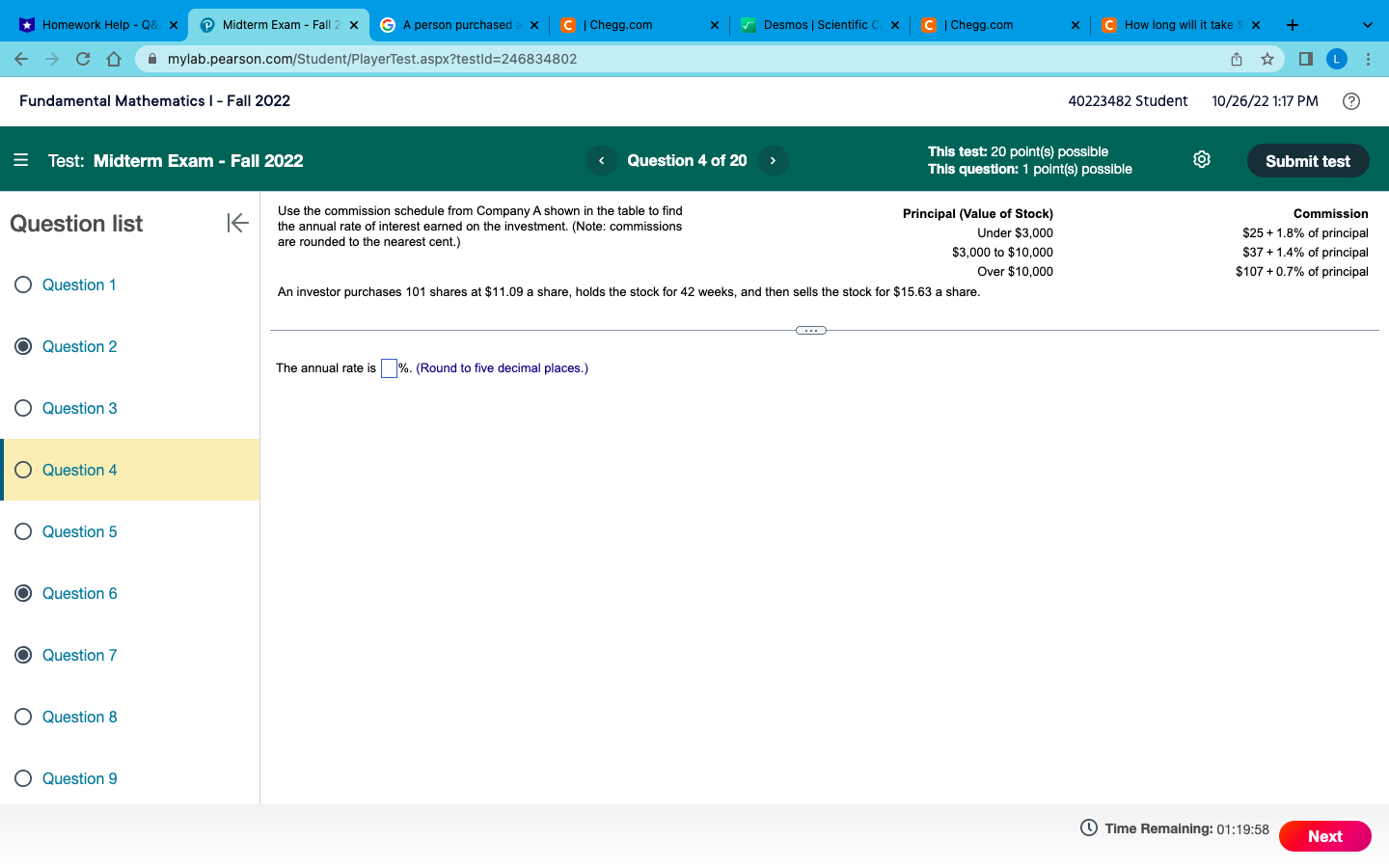The height and width of the screenshot is (868, 1389).
Task: Expand the ellipsis divider under the question
Action: coord(811,330)
